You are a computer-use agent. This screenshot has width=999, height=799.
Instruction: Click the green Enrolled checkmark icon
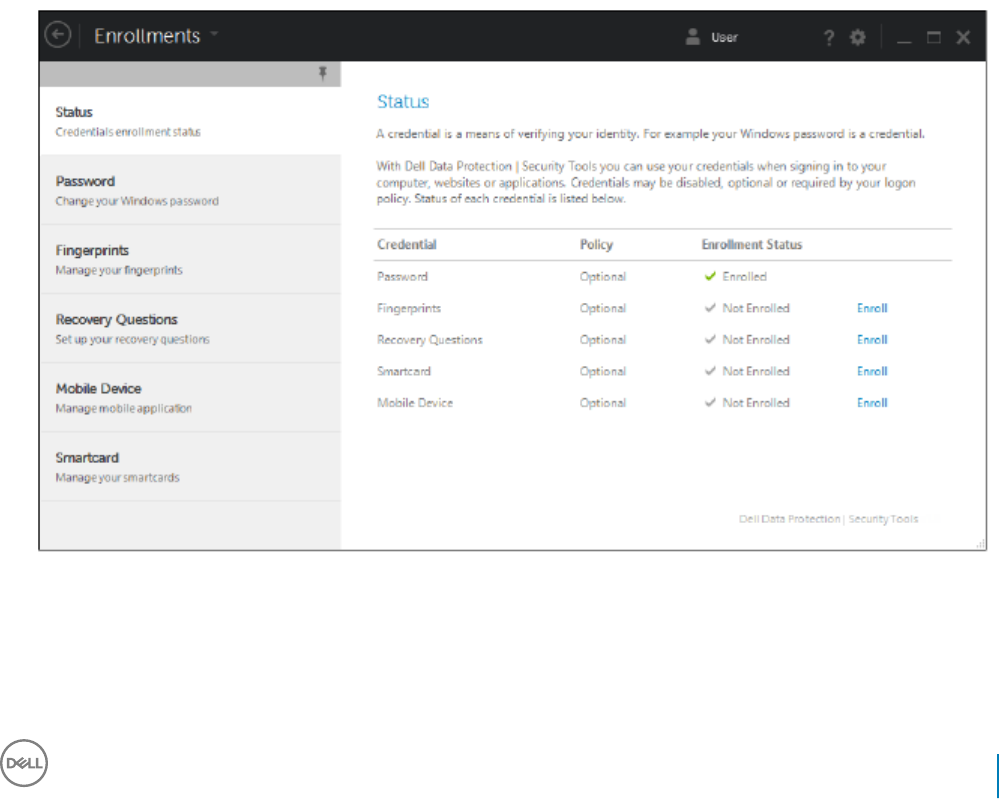tap(711, 277)
